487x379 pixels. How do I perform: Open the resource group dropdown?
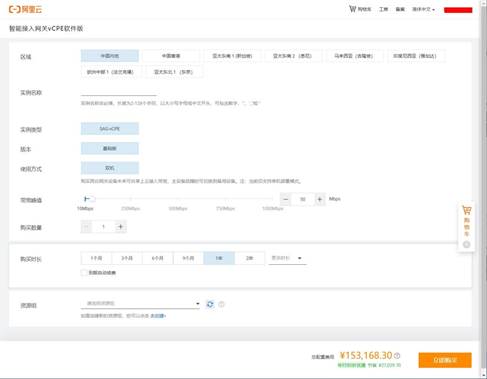point(140,303)
